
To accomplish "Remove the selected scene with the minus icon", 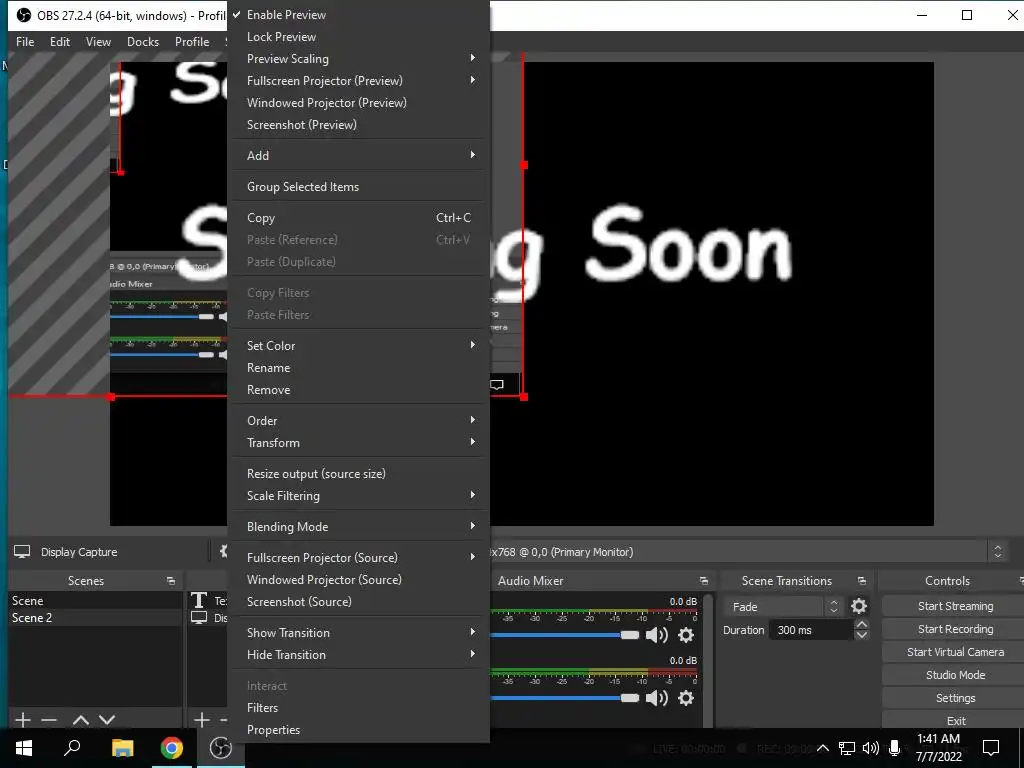I will (49, 720).
